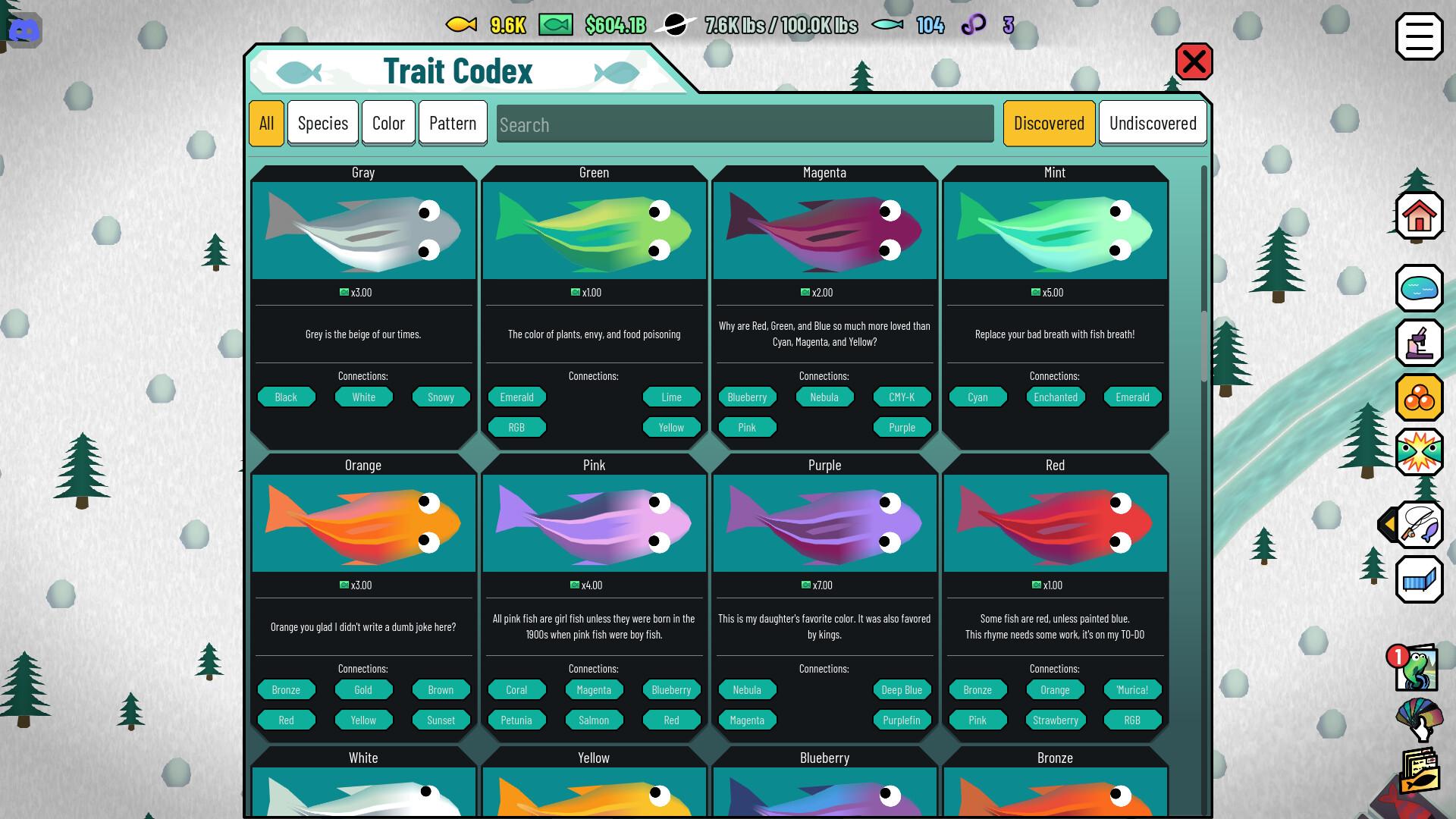Enable the Undiscovered filter
The width and height of the screenshot is (1456, 819).
[1152, 123]
